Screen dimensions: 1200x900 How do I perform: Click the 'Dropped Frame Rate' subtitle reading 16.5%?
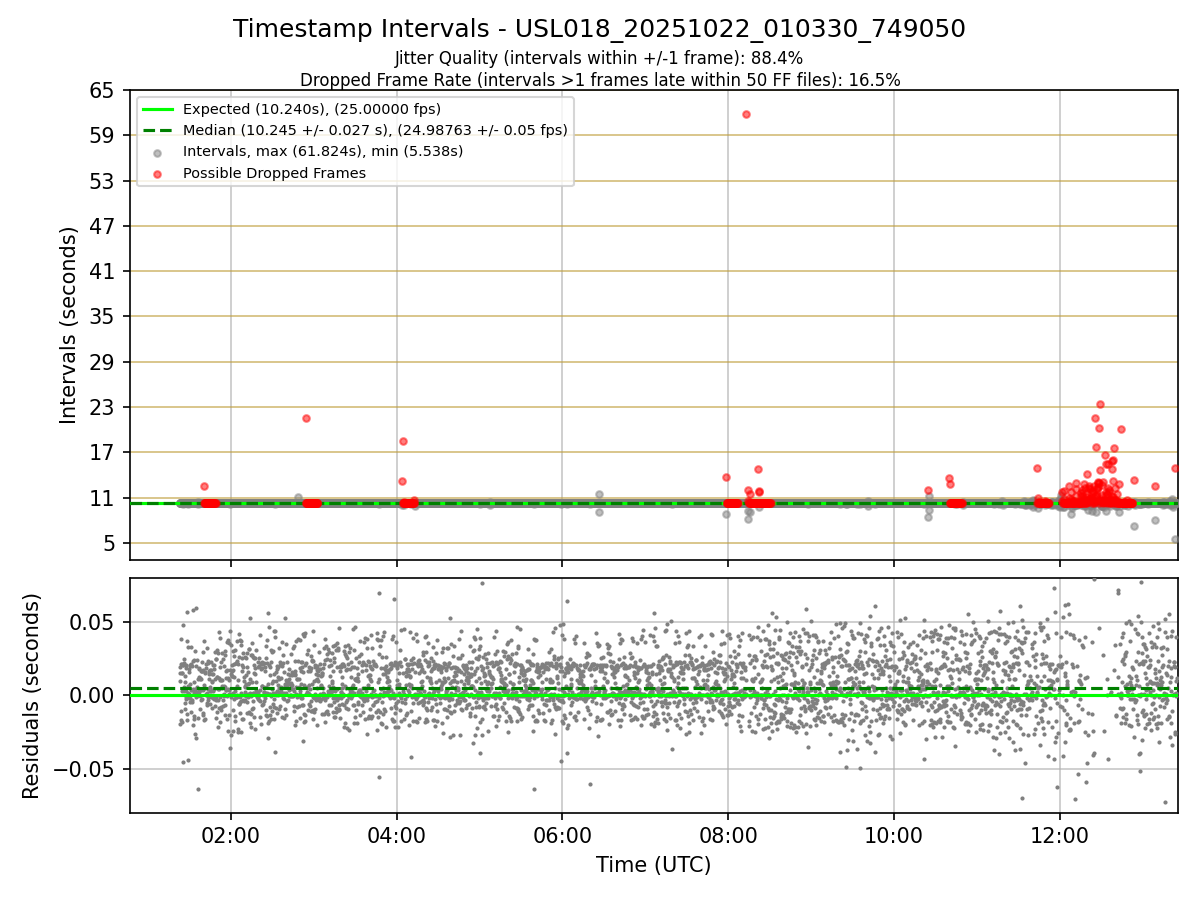(599, 80)
